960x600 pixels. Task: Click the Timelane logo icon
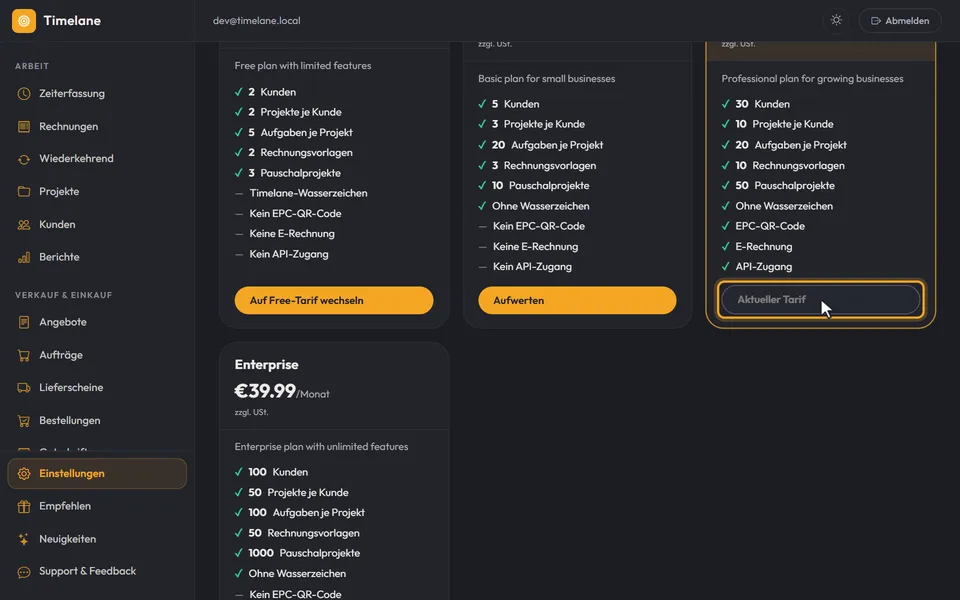pos(24,21)
